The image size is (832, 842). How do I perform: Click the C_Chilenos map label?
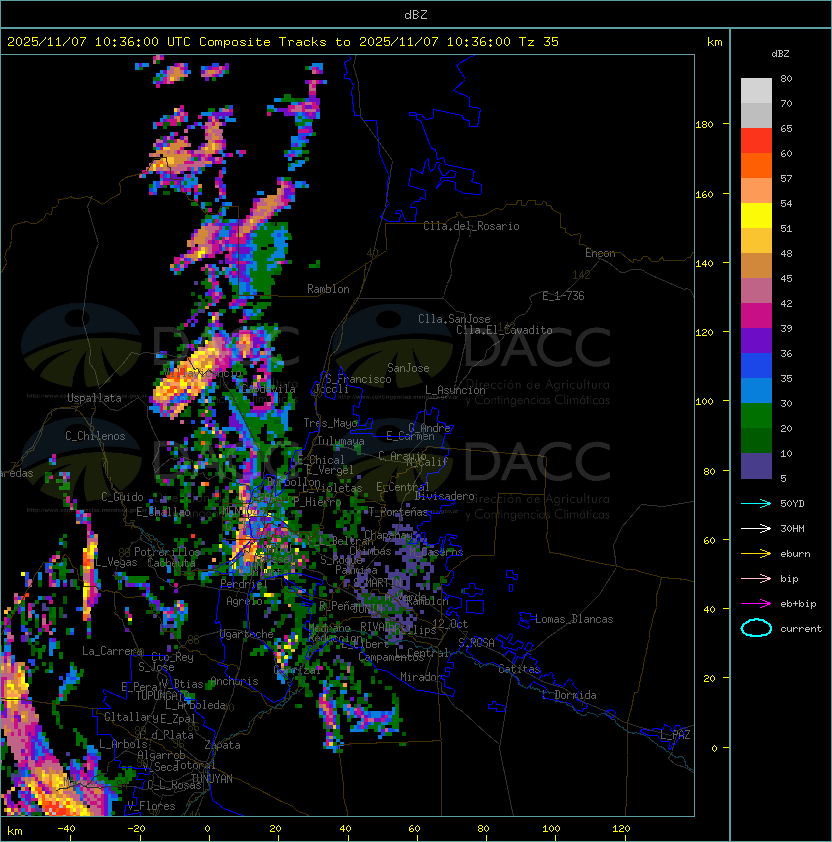tap(95, 436)
